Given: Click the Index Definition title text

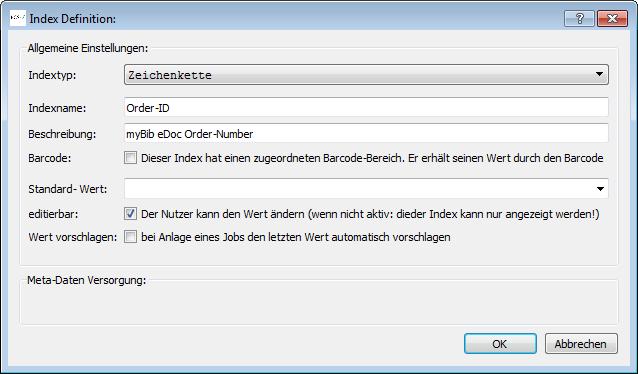Looking at the screenshot, I should (73, 19).
